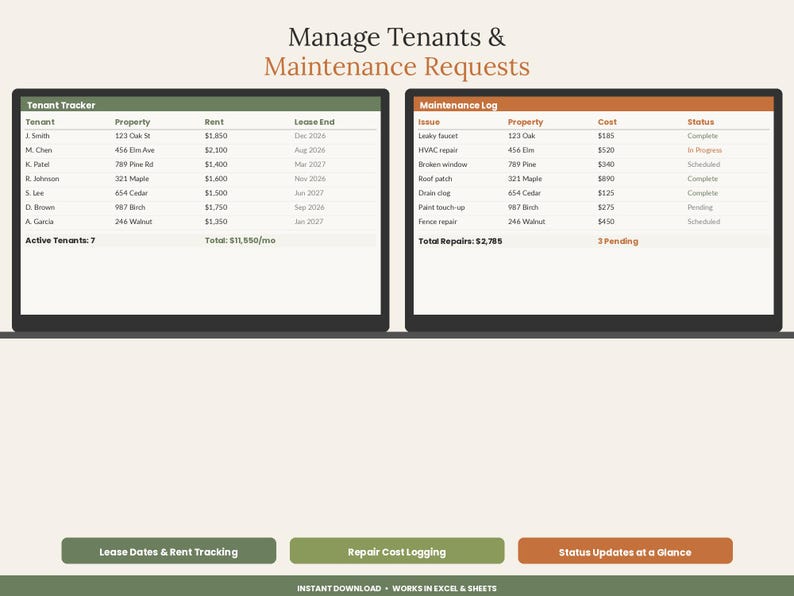The height and width of the screenshot is (596, 794).
Task: Click the Lease Dates & Rent Tracking button
Action: tap(169, 551)
